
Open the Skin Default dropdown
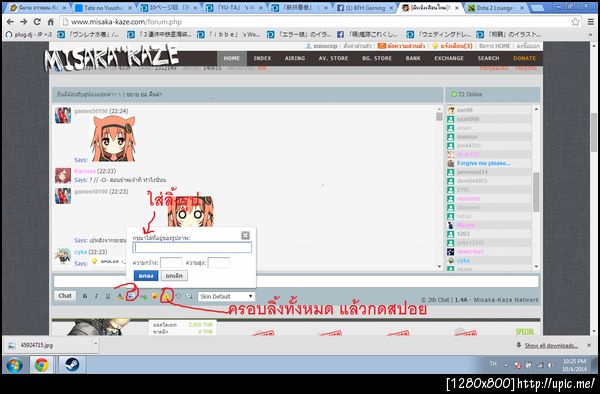point(226,296)
